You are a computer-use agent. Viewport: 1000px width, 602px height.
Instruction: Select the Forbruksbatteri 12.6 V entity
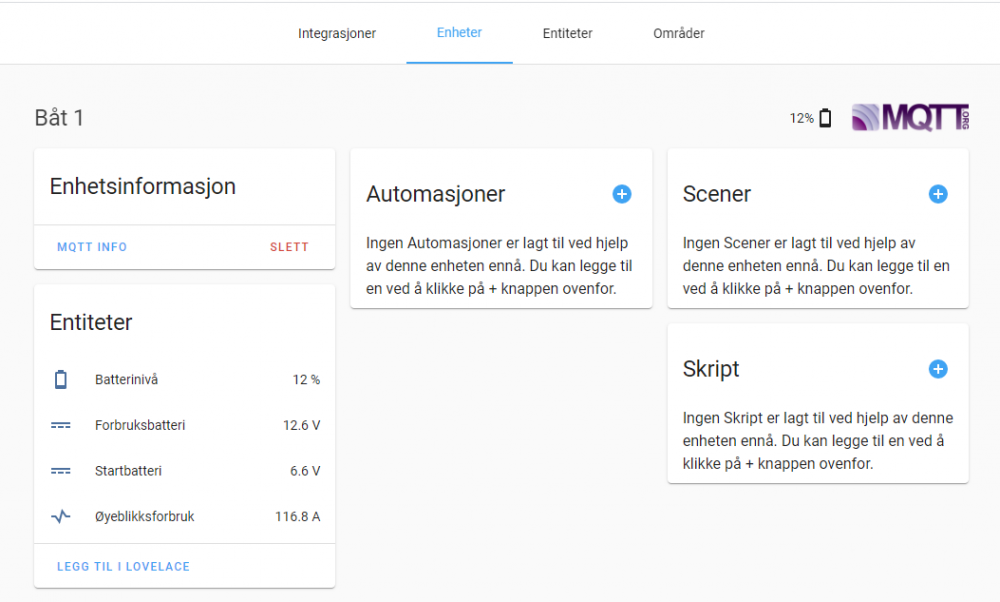pos(185,426)
